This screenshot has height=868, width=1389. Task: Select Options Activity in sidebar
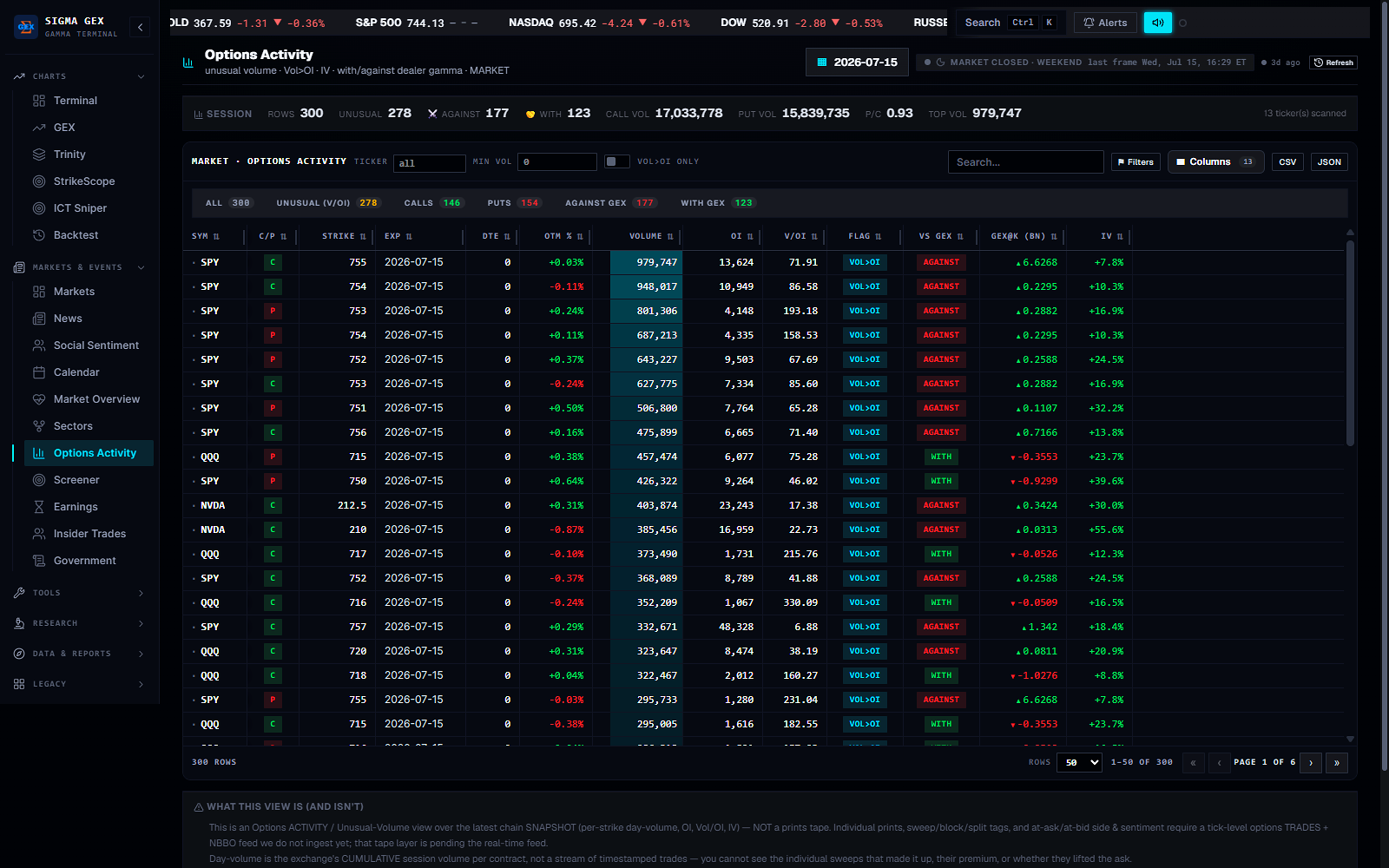(x=89, y=453)
